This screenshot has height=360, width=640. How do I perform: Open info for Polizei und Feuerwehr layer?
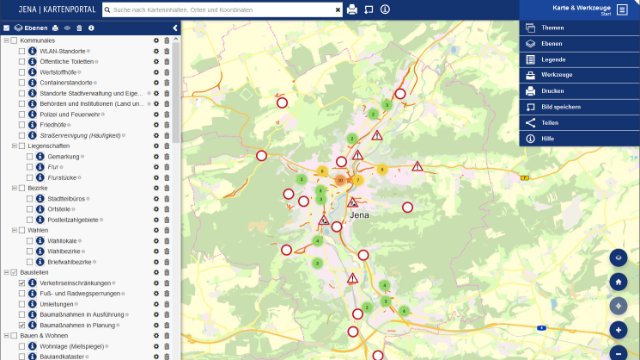32,114
